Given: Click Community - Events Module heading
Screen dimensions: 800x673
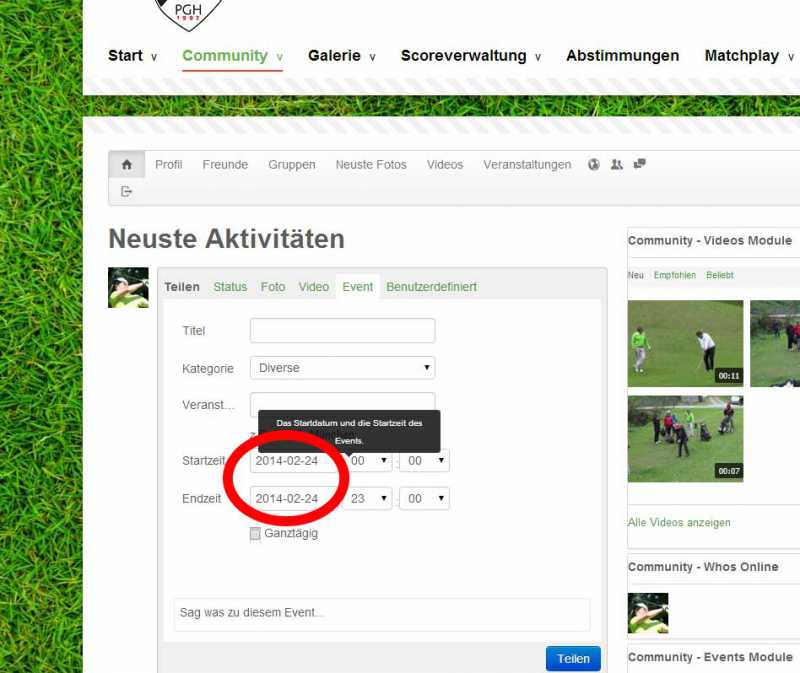Looking at the screenshot, I should click(x=710, y=657).
